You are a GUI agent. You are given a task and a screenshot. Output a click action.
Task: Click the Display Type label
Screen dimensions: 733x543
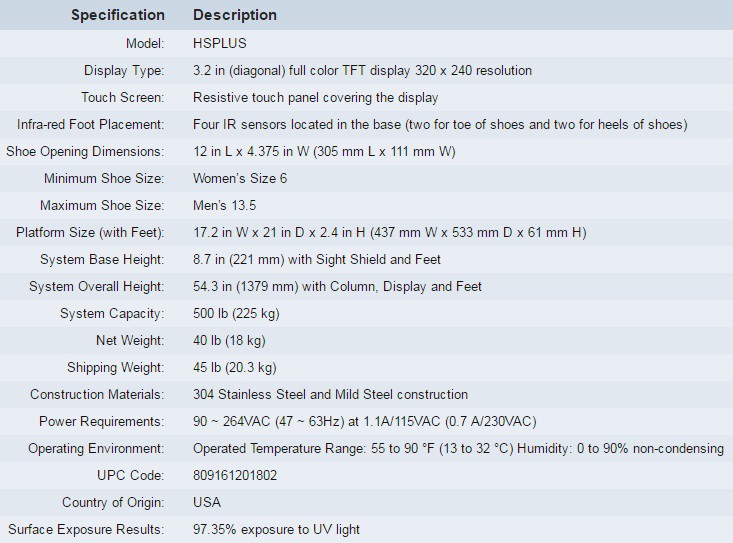pos(124,71)
